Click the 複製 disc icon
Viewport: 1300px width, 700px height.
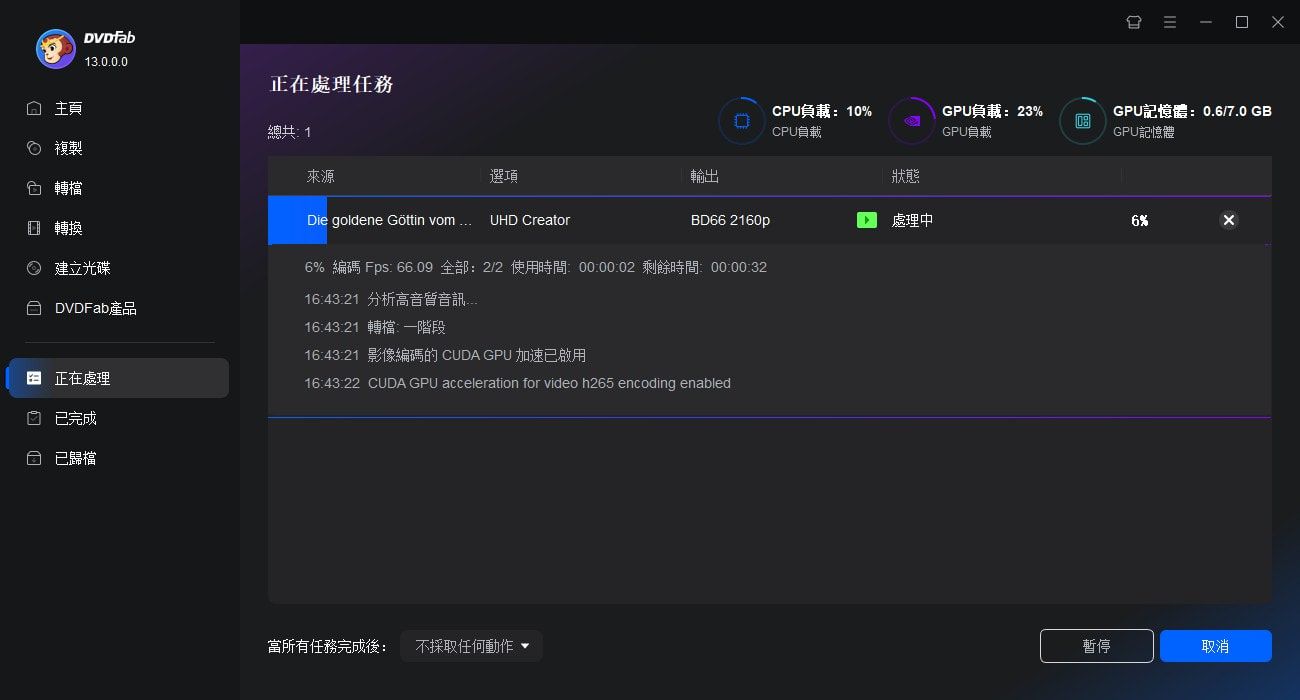pyautogui.click(x=34, y=148)
